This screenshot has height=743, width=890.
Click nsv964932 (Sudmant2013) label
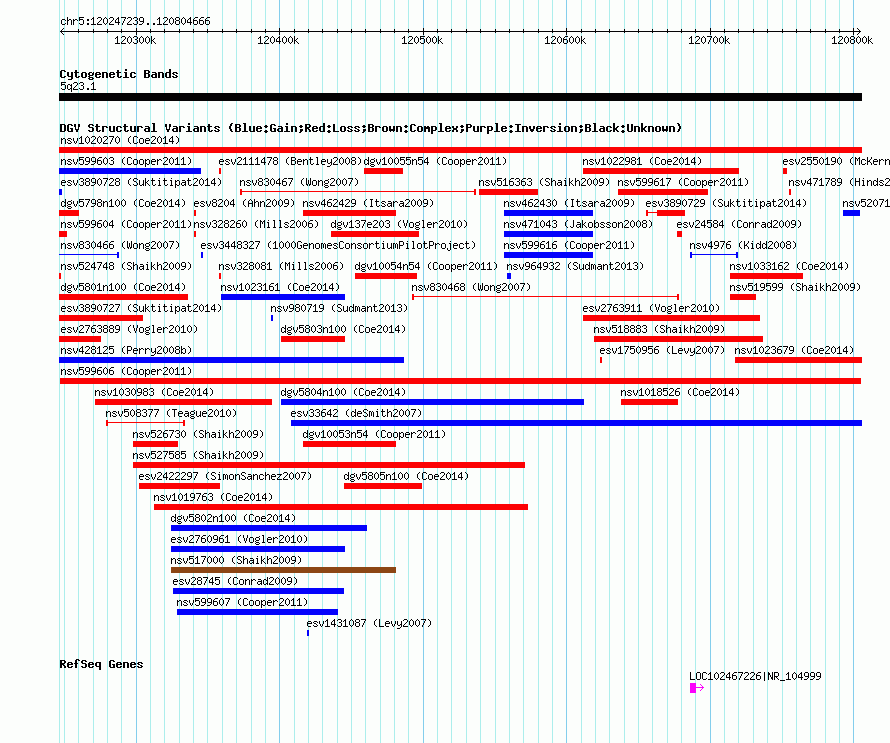(x=575, y=266)
